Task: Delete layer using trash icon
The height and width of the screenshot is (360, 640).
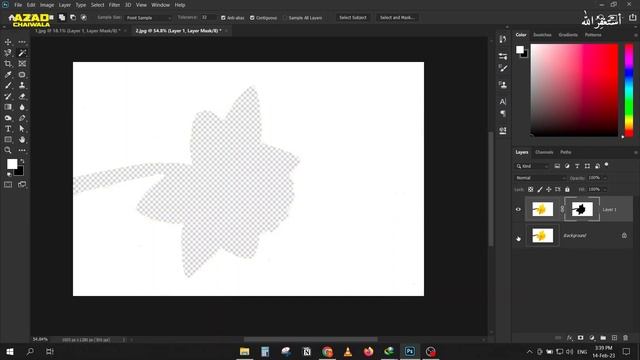Action: point(625,338)
